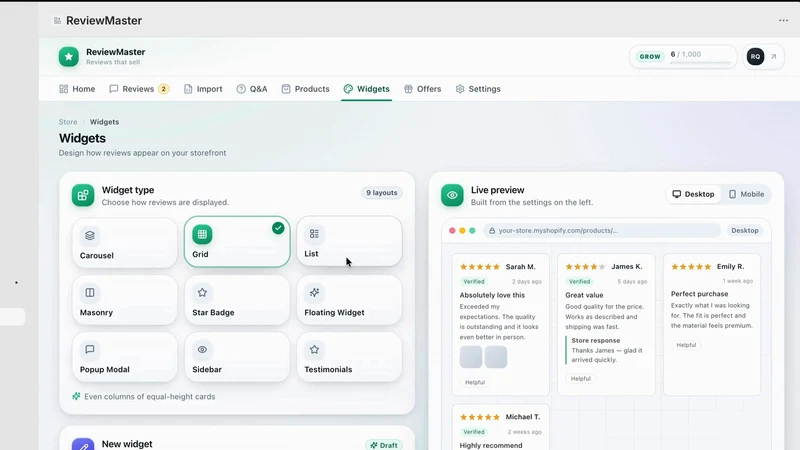Open the three-dot menu at top right
This screenshot has height=450, width=800.
pos(783,20)
